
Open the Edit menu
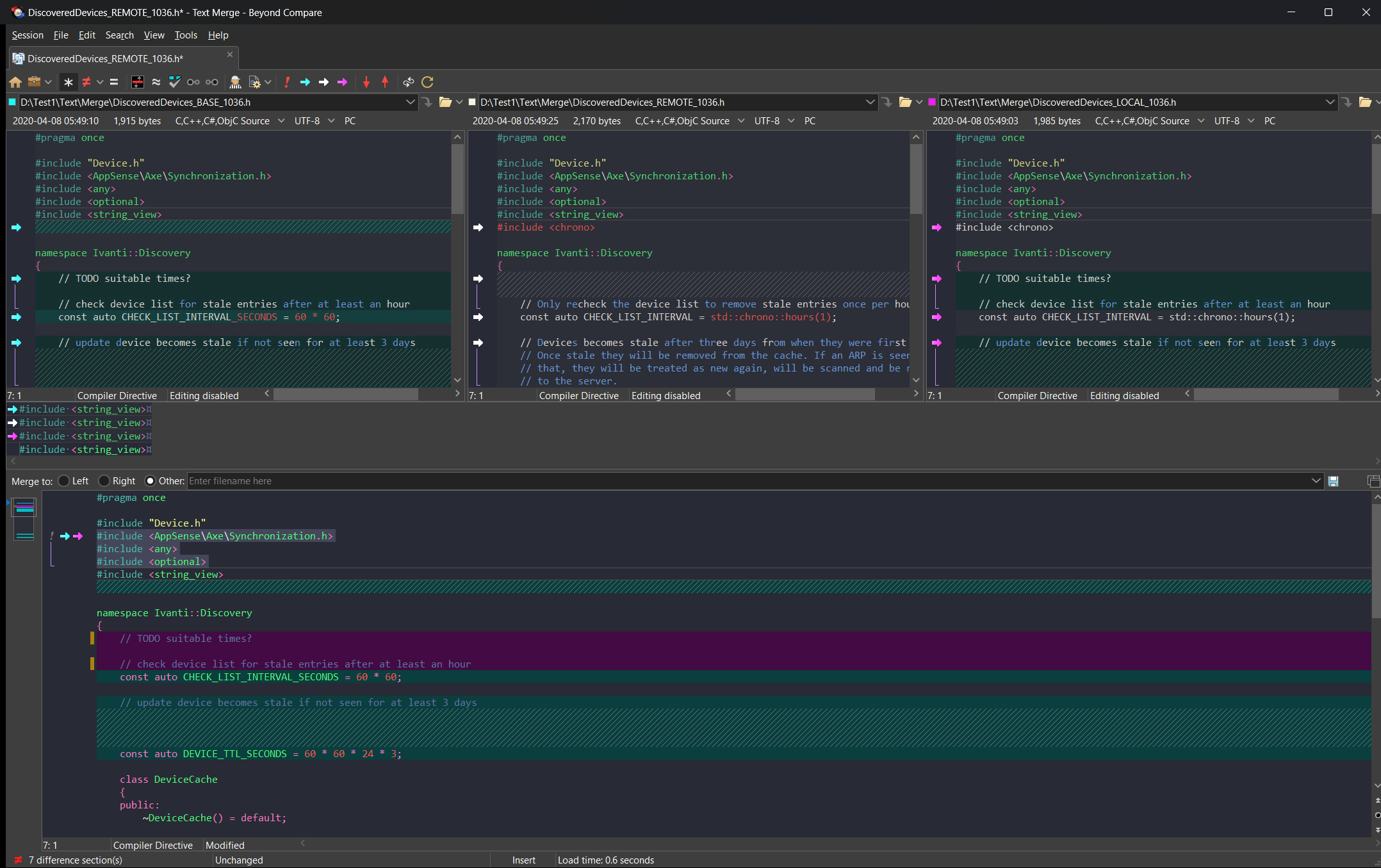pos(87,35)
